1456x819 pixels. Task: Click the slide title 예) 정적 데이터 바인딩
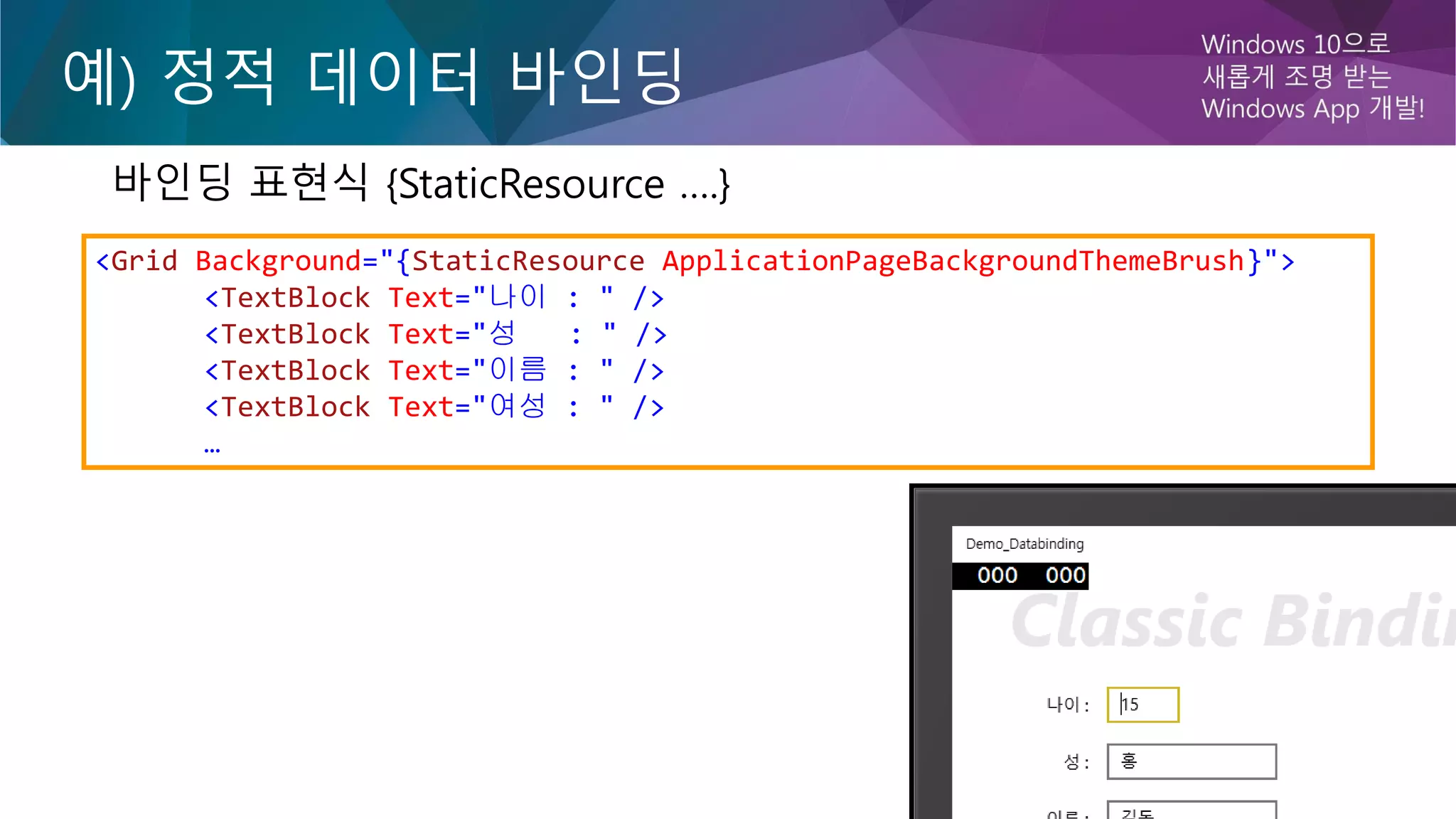(374, 76)
